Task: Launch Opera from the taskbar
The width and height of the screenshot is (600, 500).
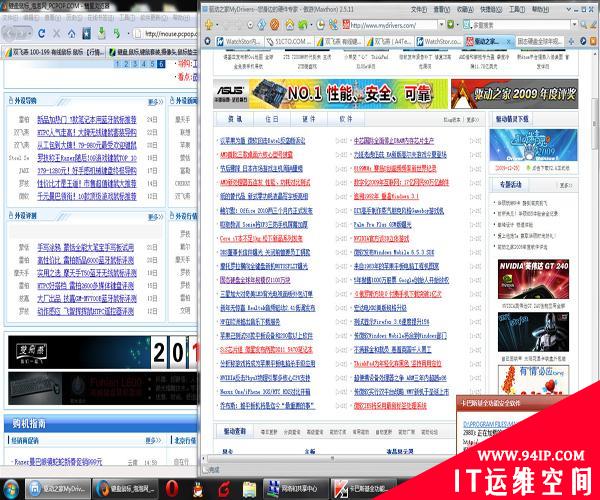Action: 172,489
